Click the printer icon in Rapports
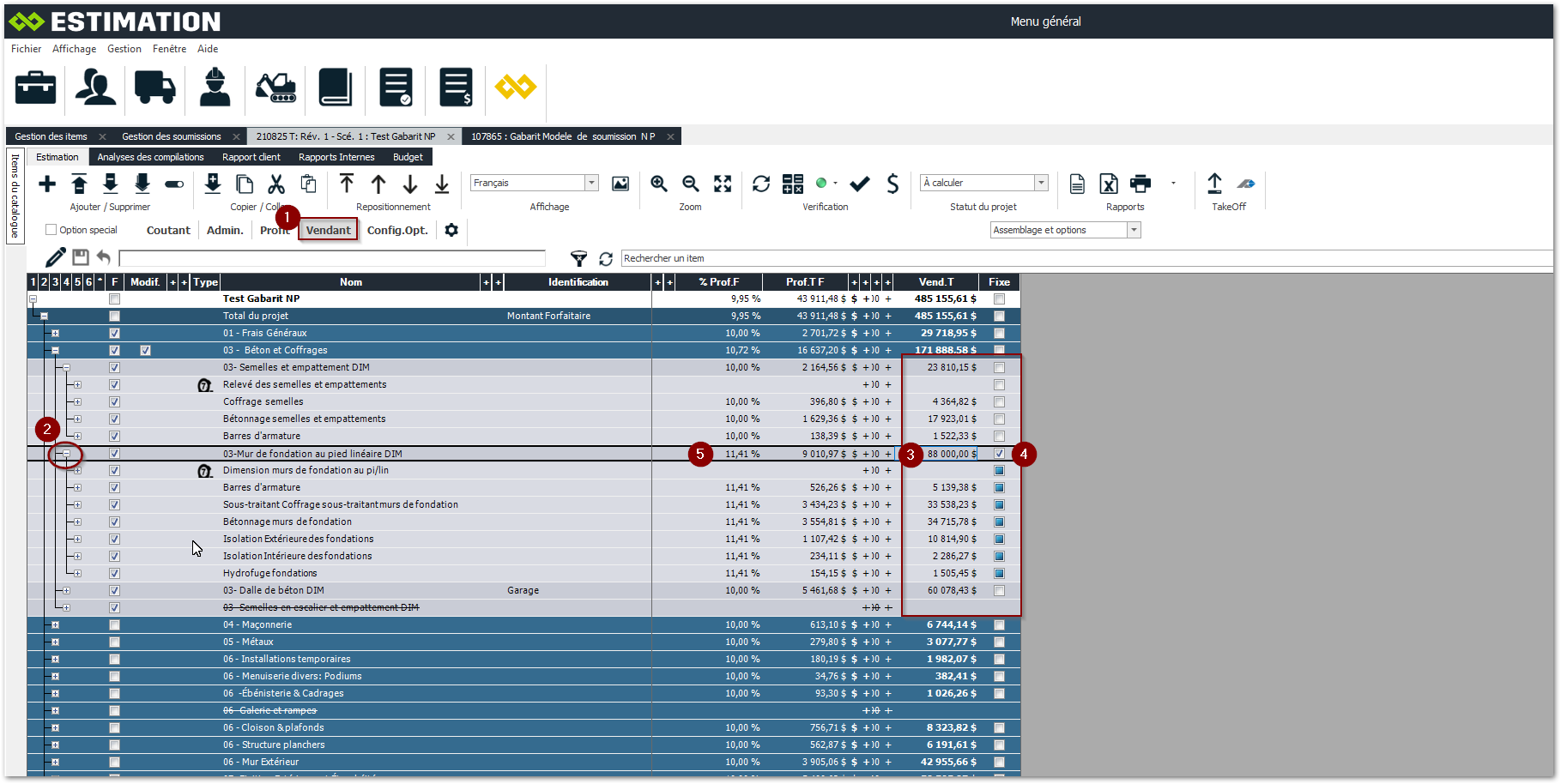This screenshot has height=784, width=1561. coord(1140,184)
